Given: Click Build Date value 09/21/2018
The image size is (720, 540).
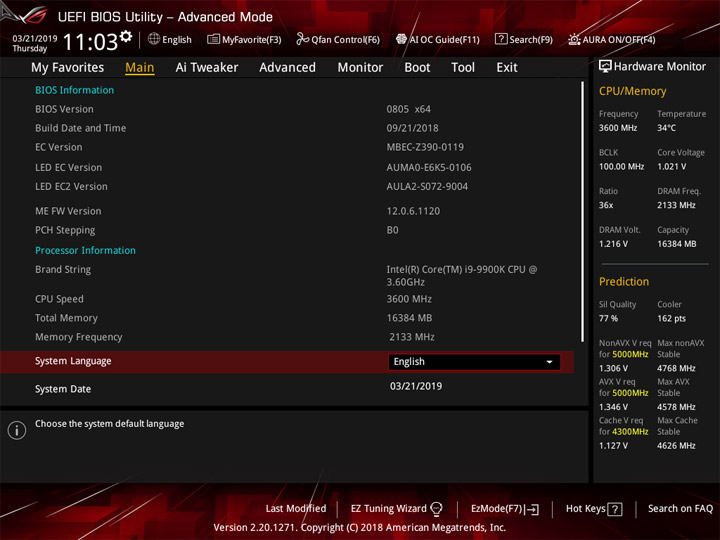Looking at the screenshot, I should click(x=412, y=128).
